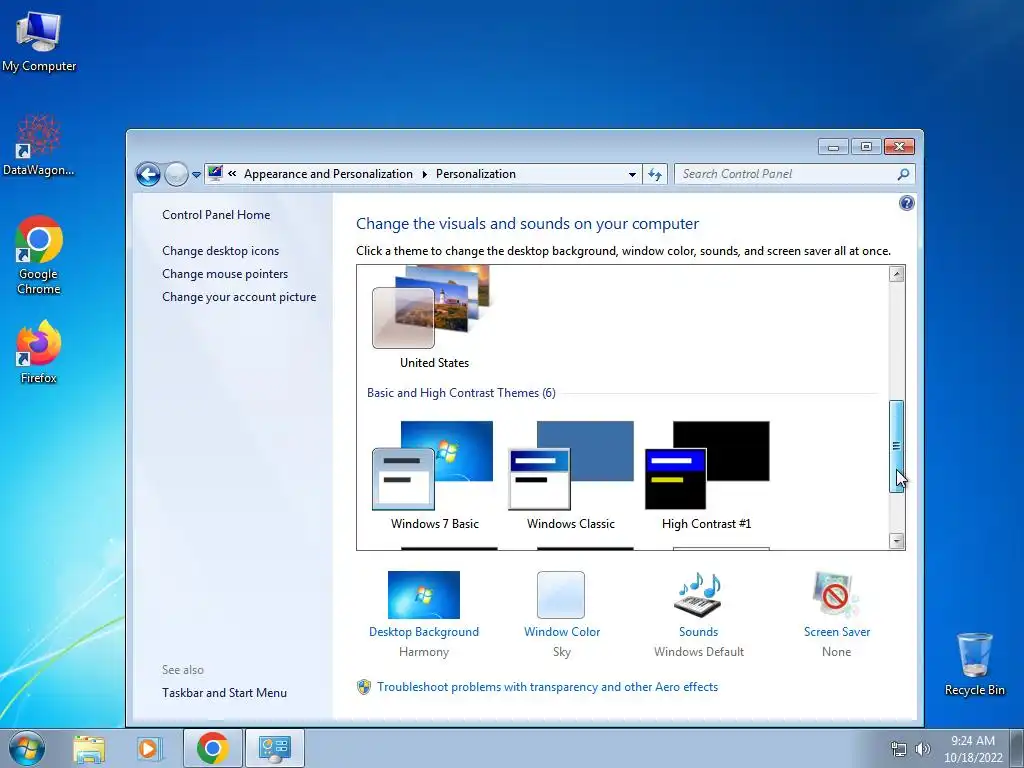Click the Show desktop strip on taskbar
This screenshot has width=1024, height=768.
[x=1017, y=748]
